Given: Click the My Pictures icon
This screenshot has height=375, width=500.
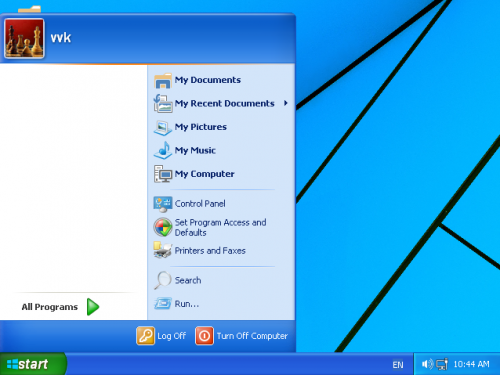Looking at the screenshot, I should click(x=163, y=128).
